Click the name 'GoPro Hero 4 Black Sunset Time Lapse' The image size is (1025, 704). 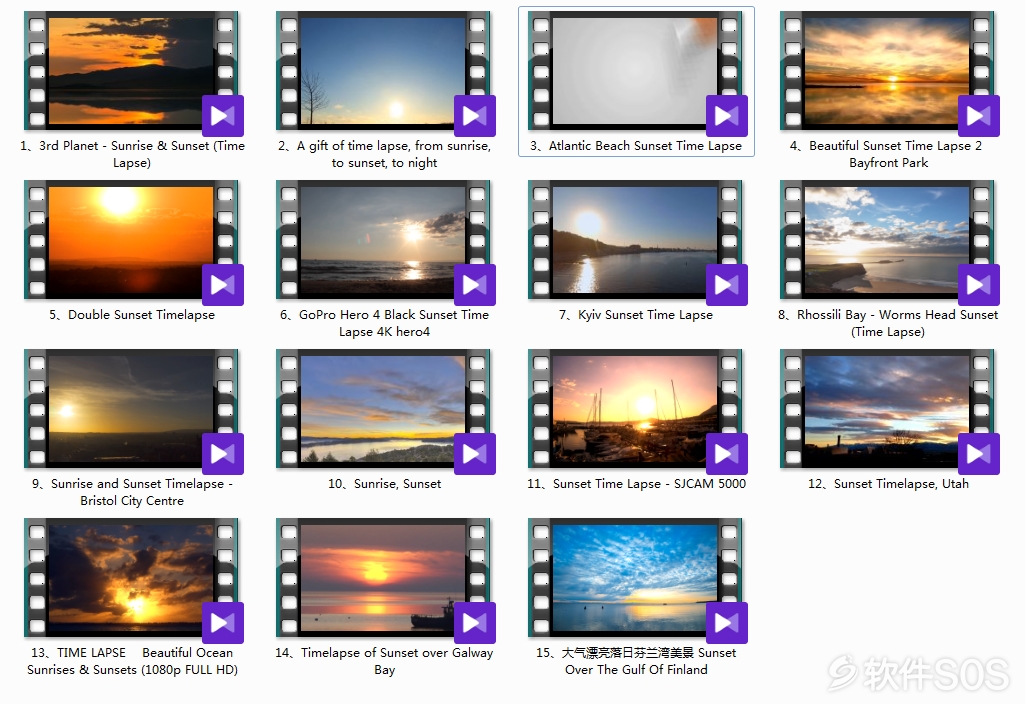pos(384,323)
